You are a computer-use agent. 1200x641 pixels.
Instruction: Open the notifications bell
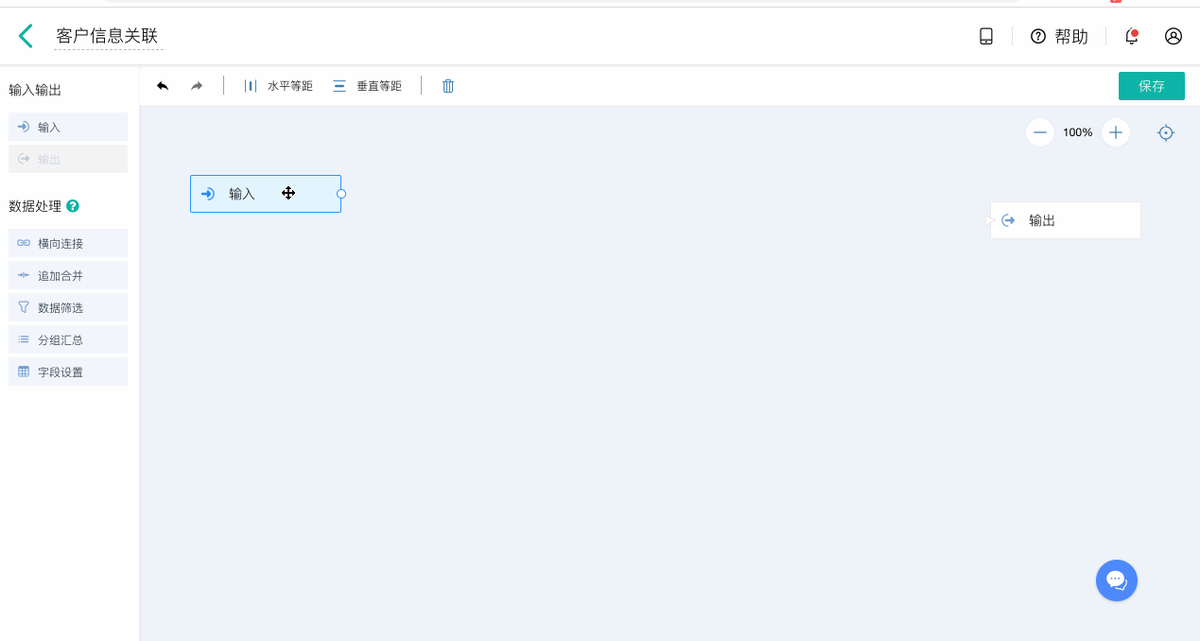1132,36
